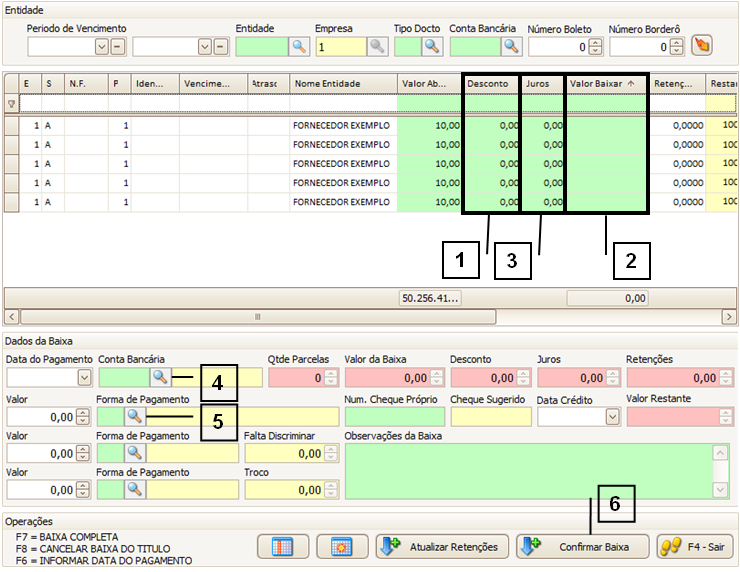Click the first Forma de Pagamento search icon
740x572 pixels.
tap(134, 416)
